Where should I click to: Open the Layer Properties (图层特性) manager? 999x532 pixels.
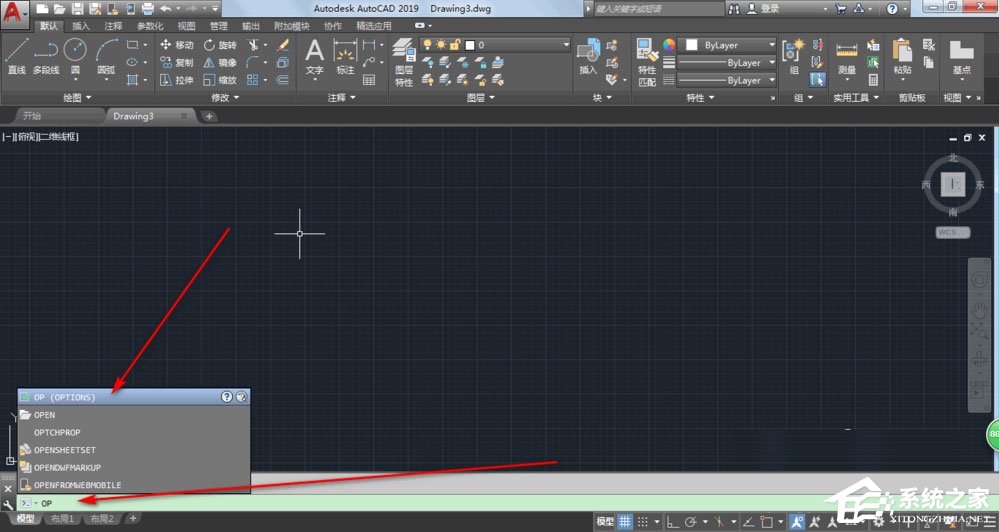403,60
